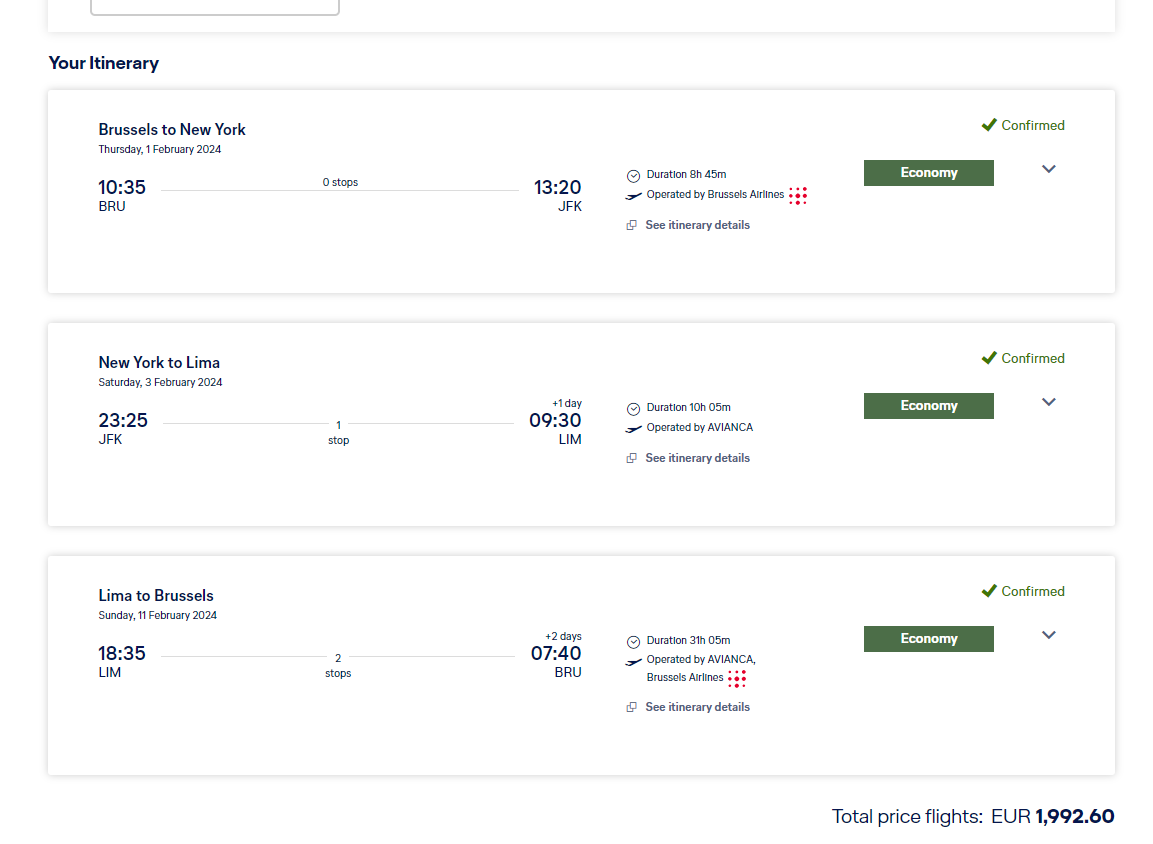1153x844 pixels.
Task: Click the clock icon beside Duration 31h 05m
Action: click(x=633, y=642)
